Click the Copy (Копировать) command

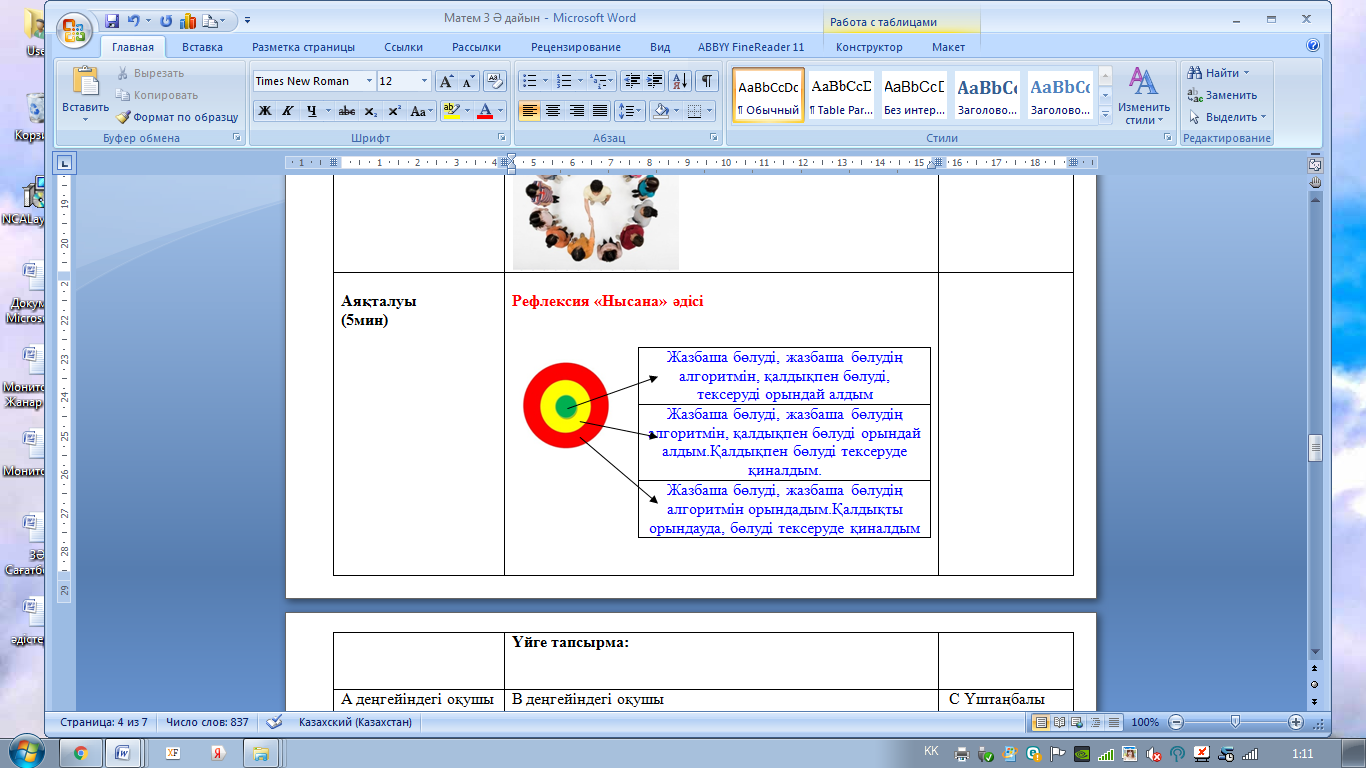click(156, 95)
